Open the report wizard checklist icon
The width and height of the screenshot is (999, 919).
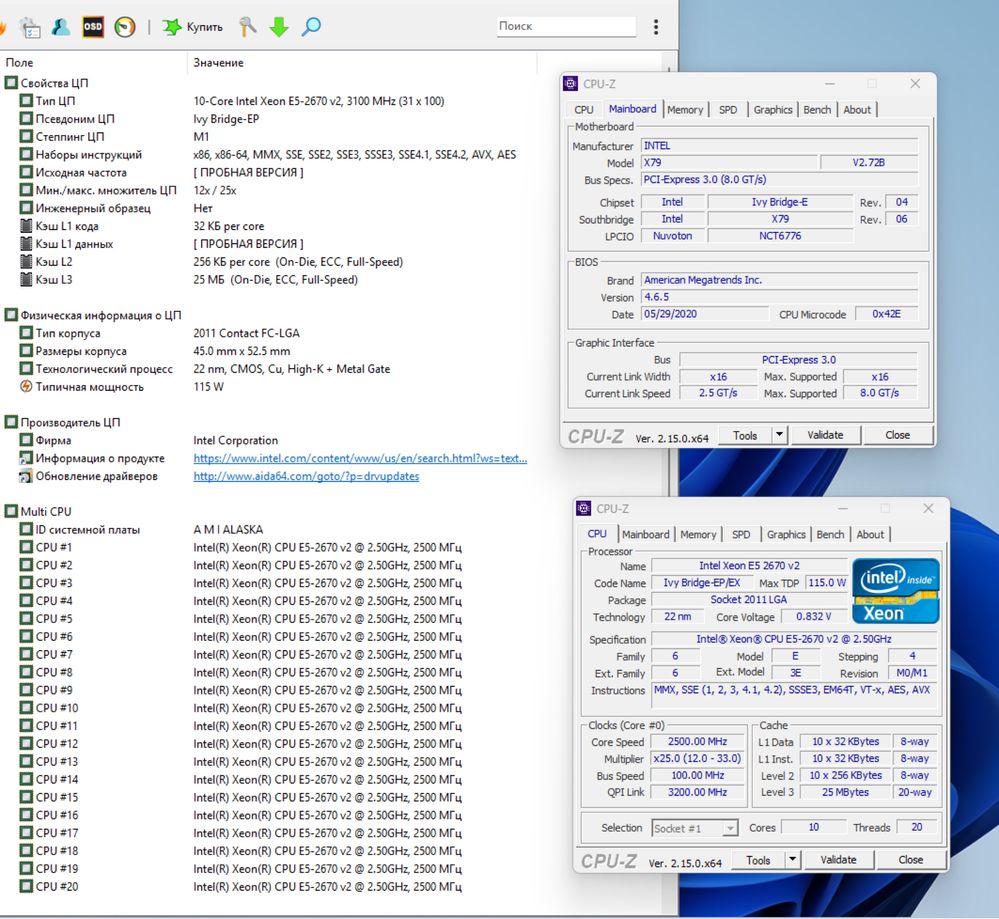tap(30, 27)
